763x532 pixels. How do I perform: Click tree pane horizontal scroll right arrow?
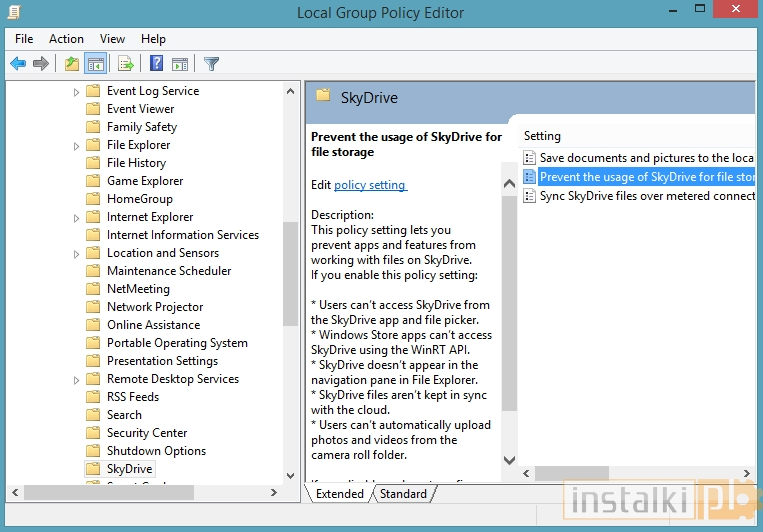[274, 493]
